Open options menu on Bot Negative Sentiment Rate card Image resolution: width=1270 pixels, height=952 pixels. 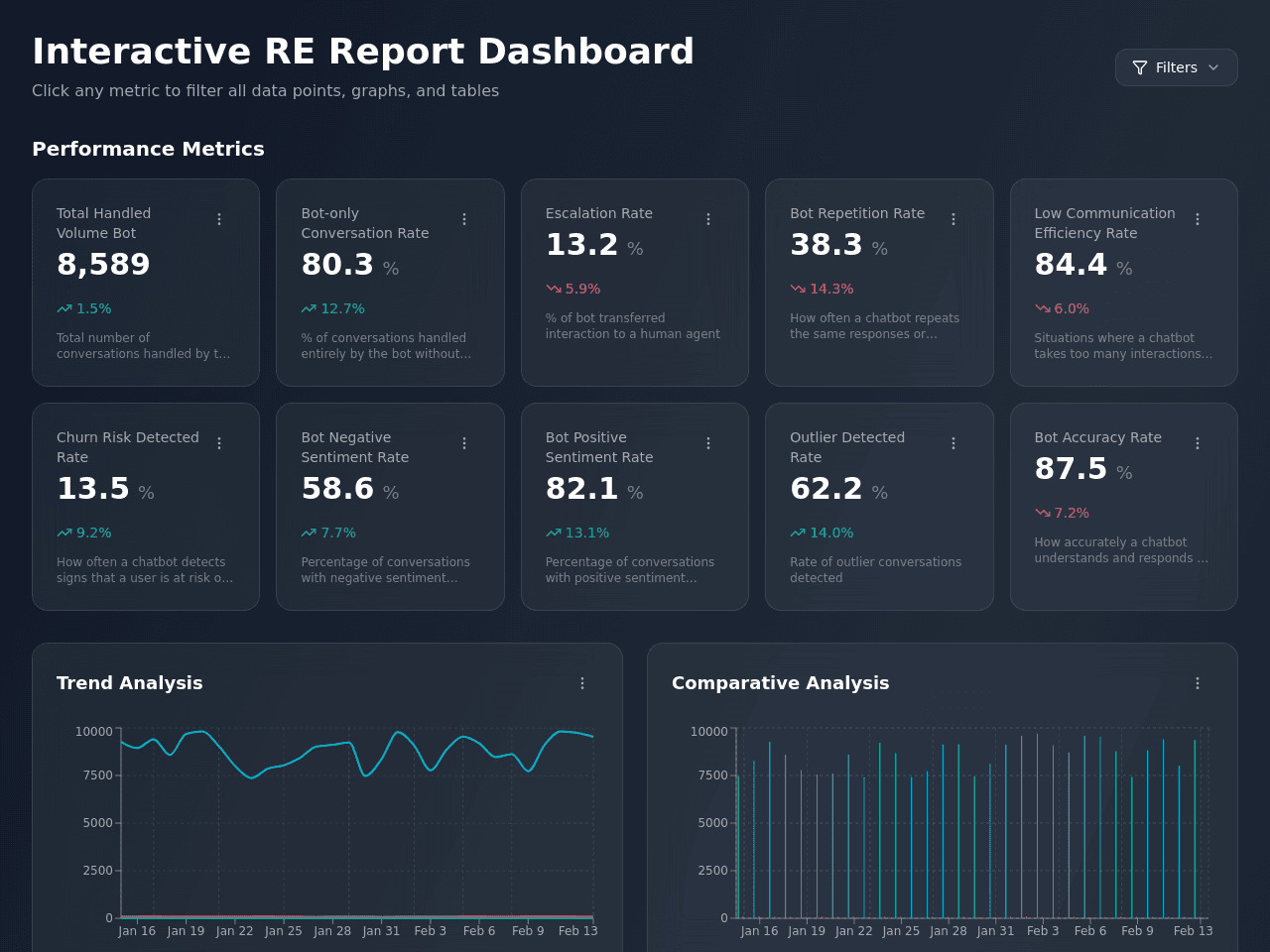(464, 443)
